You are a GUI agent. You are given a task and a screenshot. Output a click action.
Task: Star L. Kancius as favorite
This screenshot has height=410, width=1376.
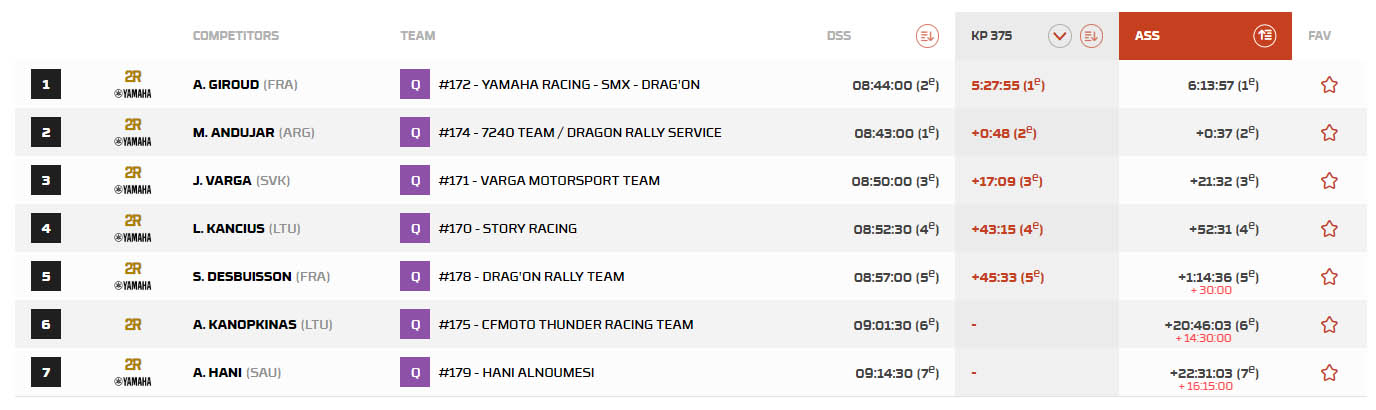[1329, 229]
